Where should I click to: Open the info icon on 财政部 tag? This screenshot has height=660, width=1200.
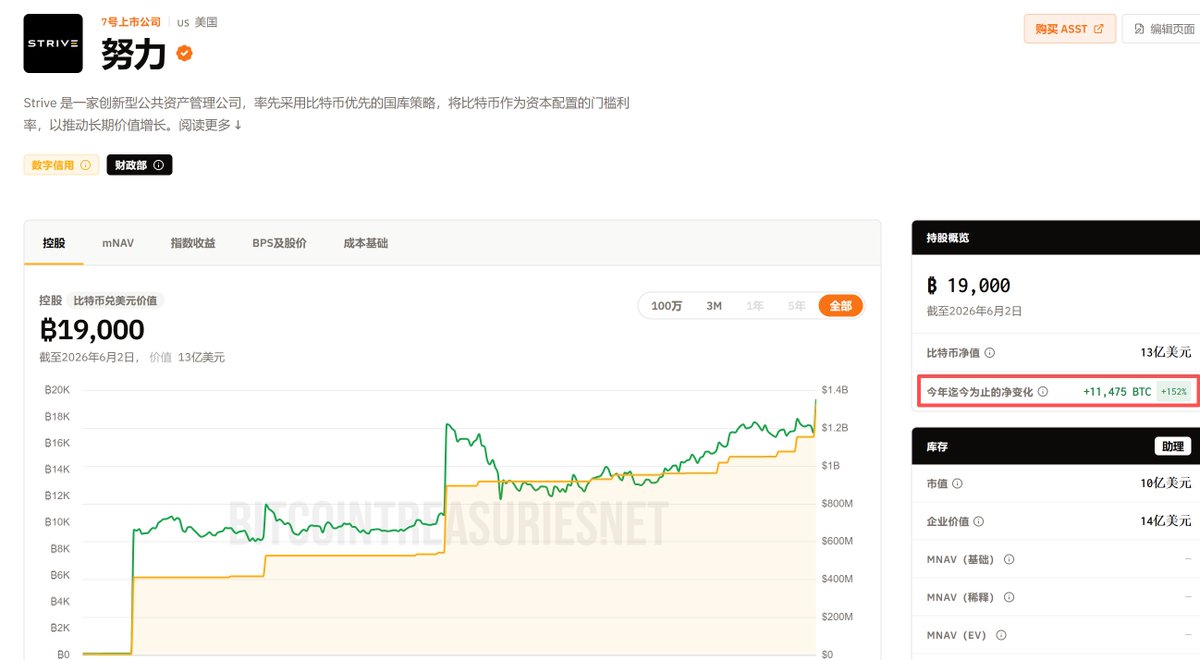coord(158,165)
